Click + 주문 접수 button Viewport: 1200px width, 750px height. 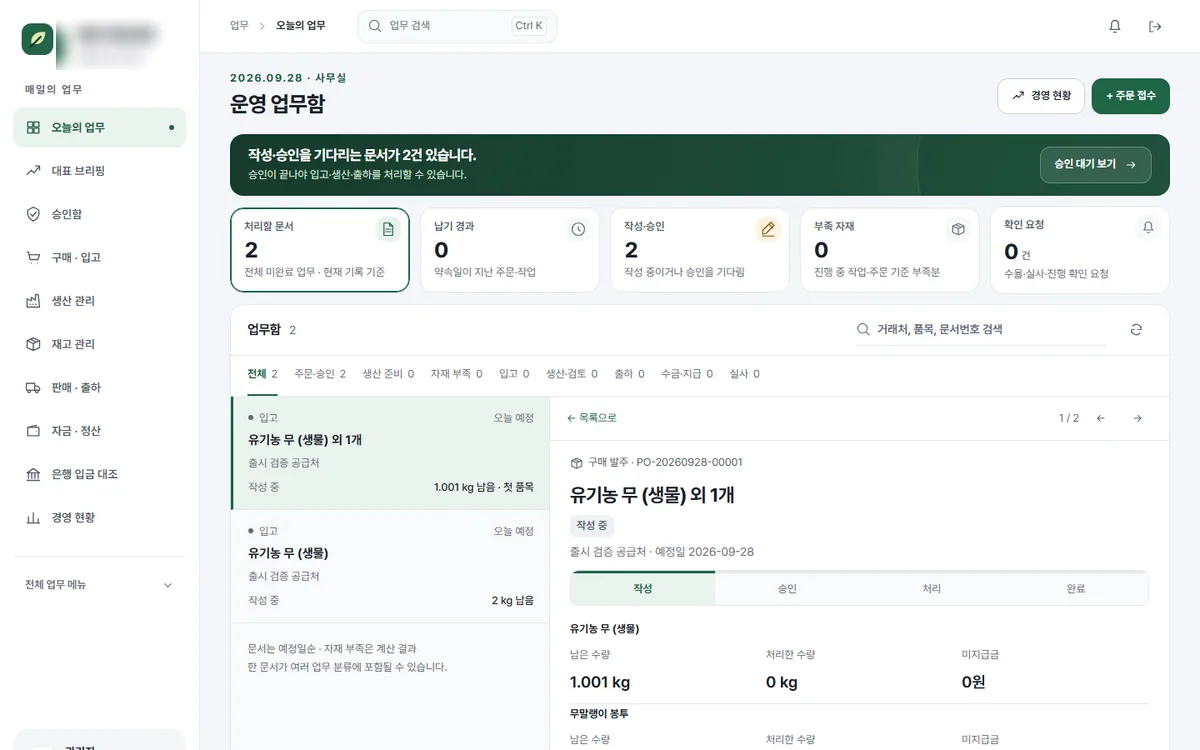pos(1131,96)
